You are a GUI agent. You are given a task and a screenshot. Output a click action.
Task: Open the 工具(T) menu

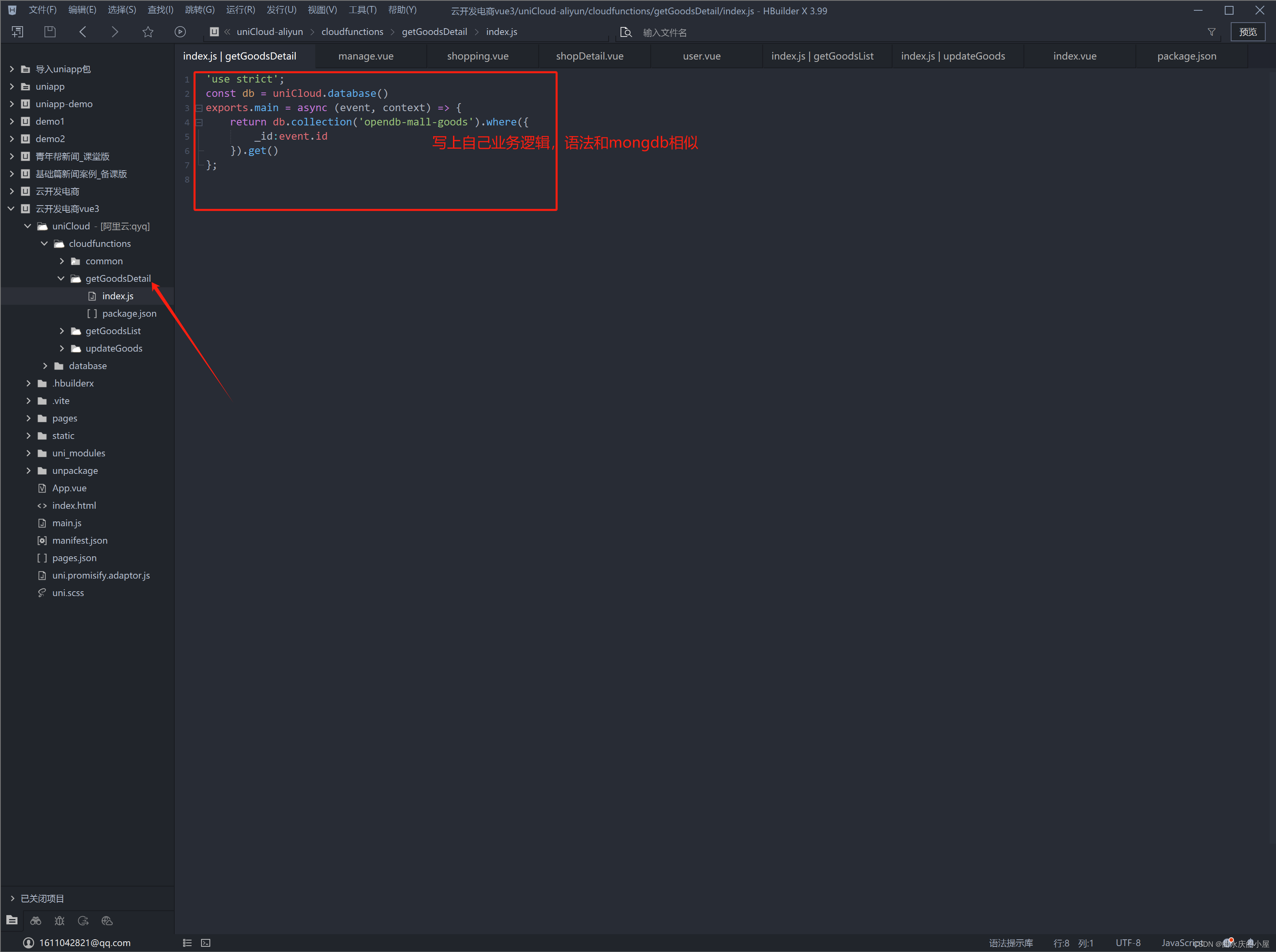pyautogui.click(x=363, y=10)
